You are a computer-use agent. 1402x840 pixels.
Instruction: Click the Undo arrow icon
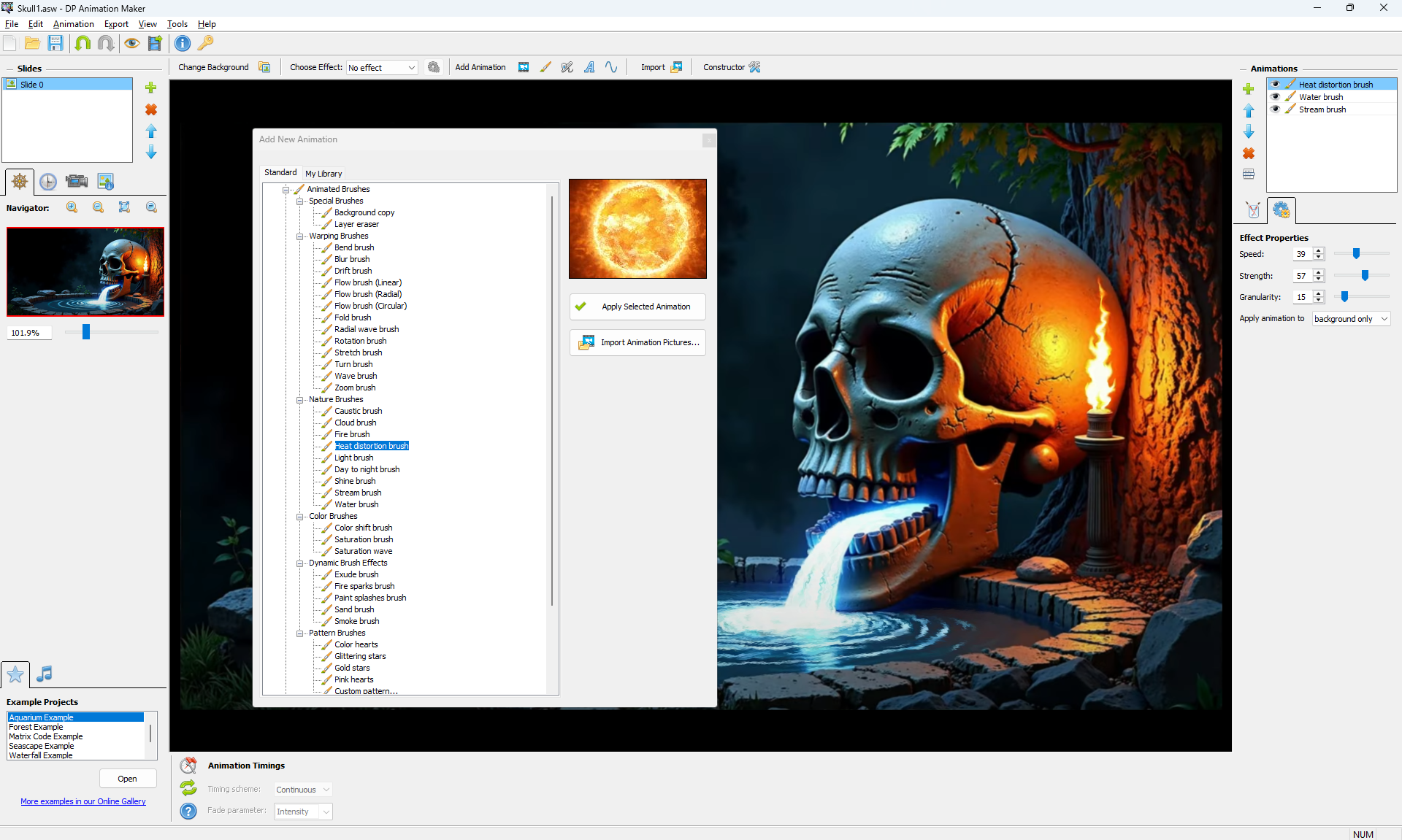click(83, 44)
